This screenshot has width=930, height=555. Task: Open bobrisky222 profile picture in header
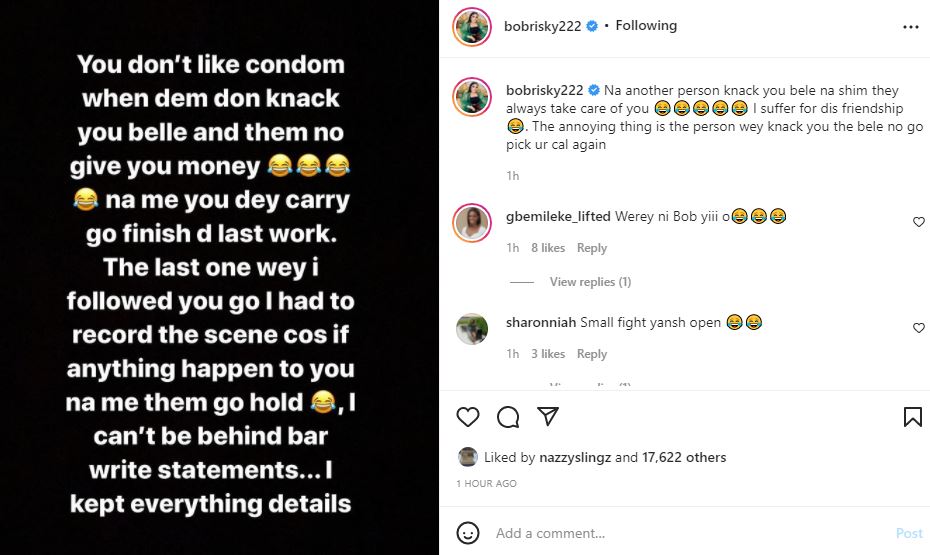[x=471, y=28]
